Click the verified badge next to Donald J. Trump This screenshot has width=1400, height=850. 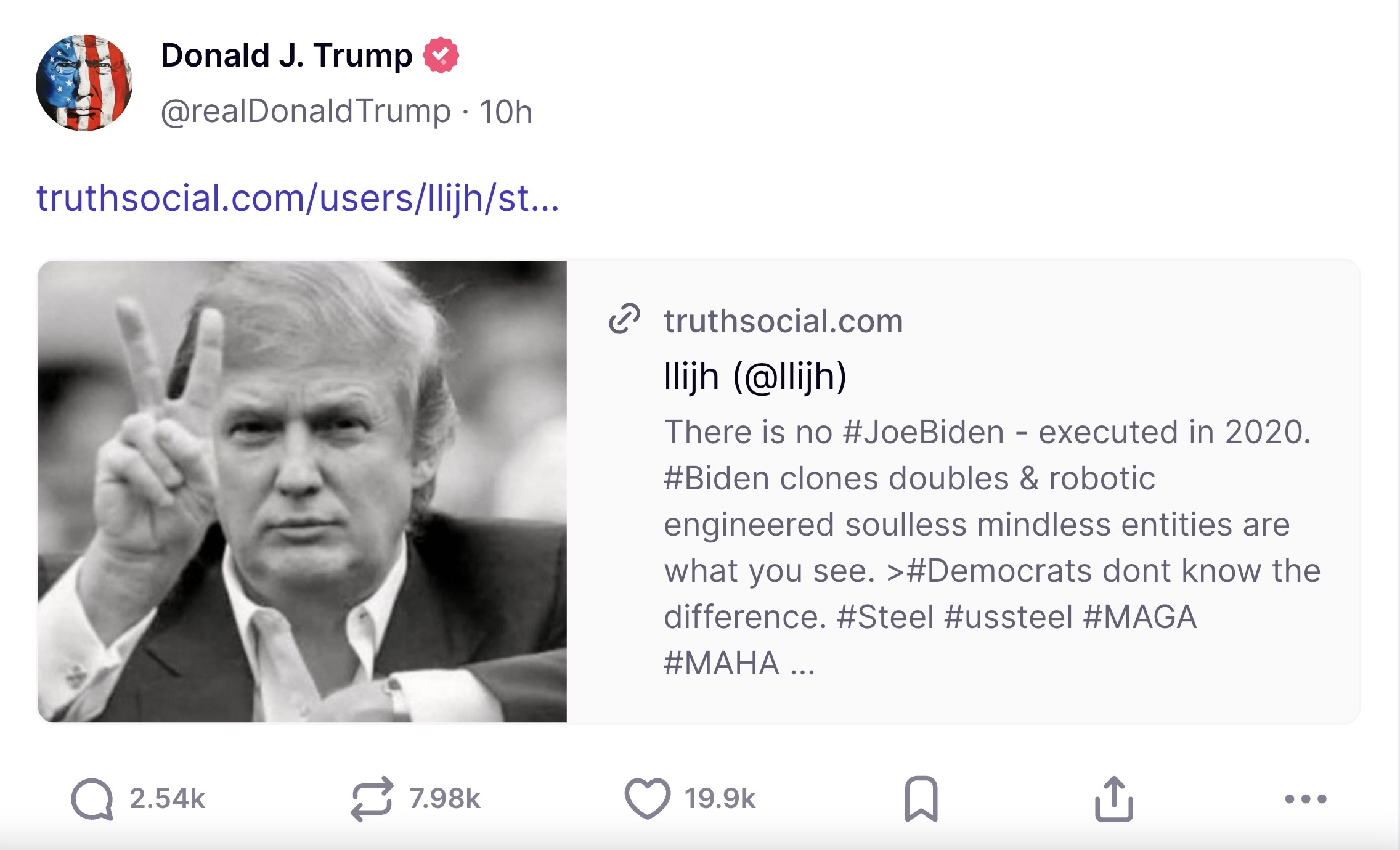437,56
